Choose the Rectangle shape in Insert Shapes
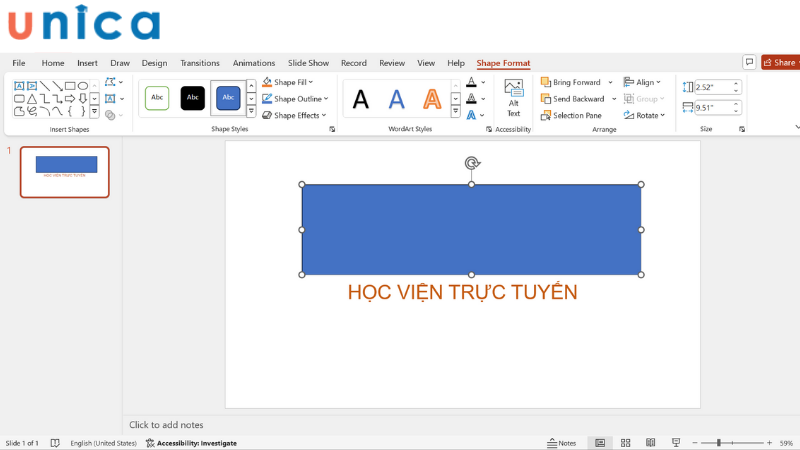 70,86
